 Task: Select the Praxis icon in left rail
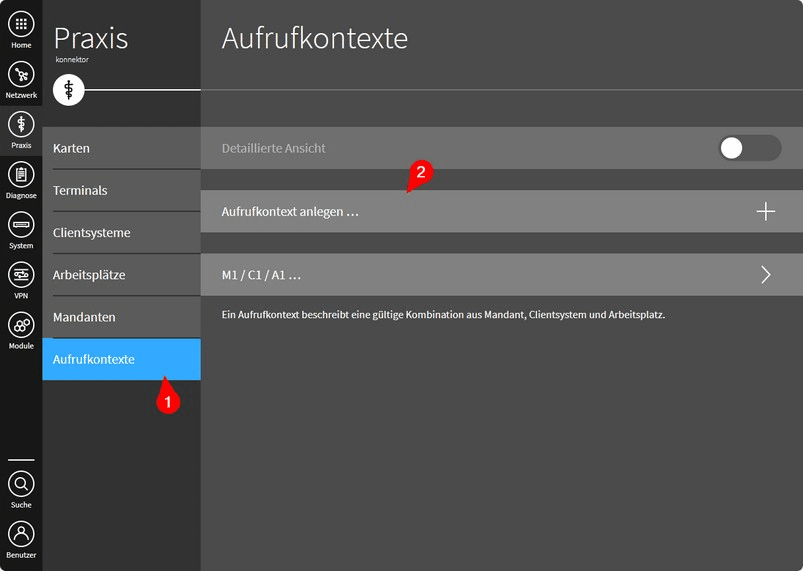click(x=21, y=125)
